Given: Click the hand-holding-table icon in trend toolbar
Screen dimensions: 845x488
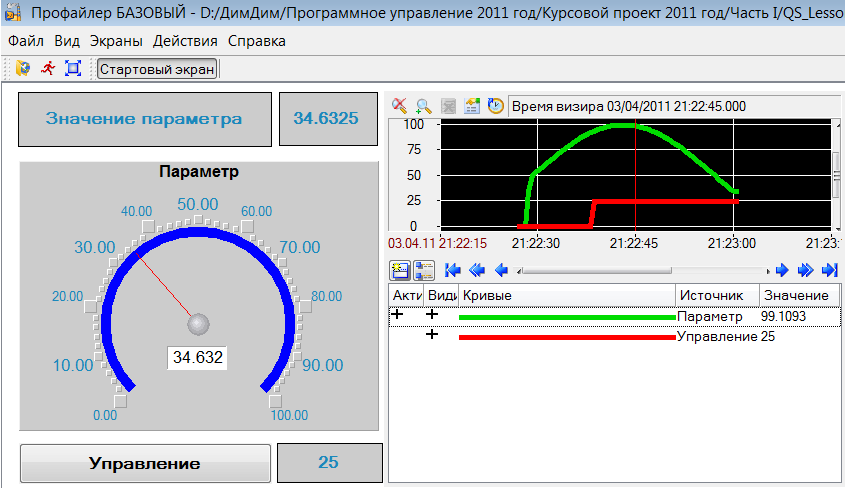Looking at the screenshot, I should coord(472,106).
